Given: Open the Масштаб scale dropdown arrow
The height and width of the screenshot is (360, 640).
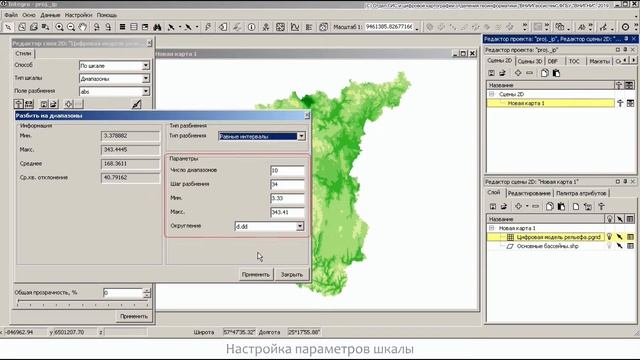Looking at the screenshot, I should click(417, 28).
